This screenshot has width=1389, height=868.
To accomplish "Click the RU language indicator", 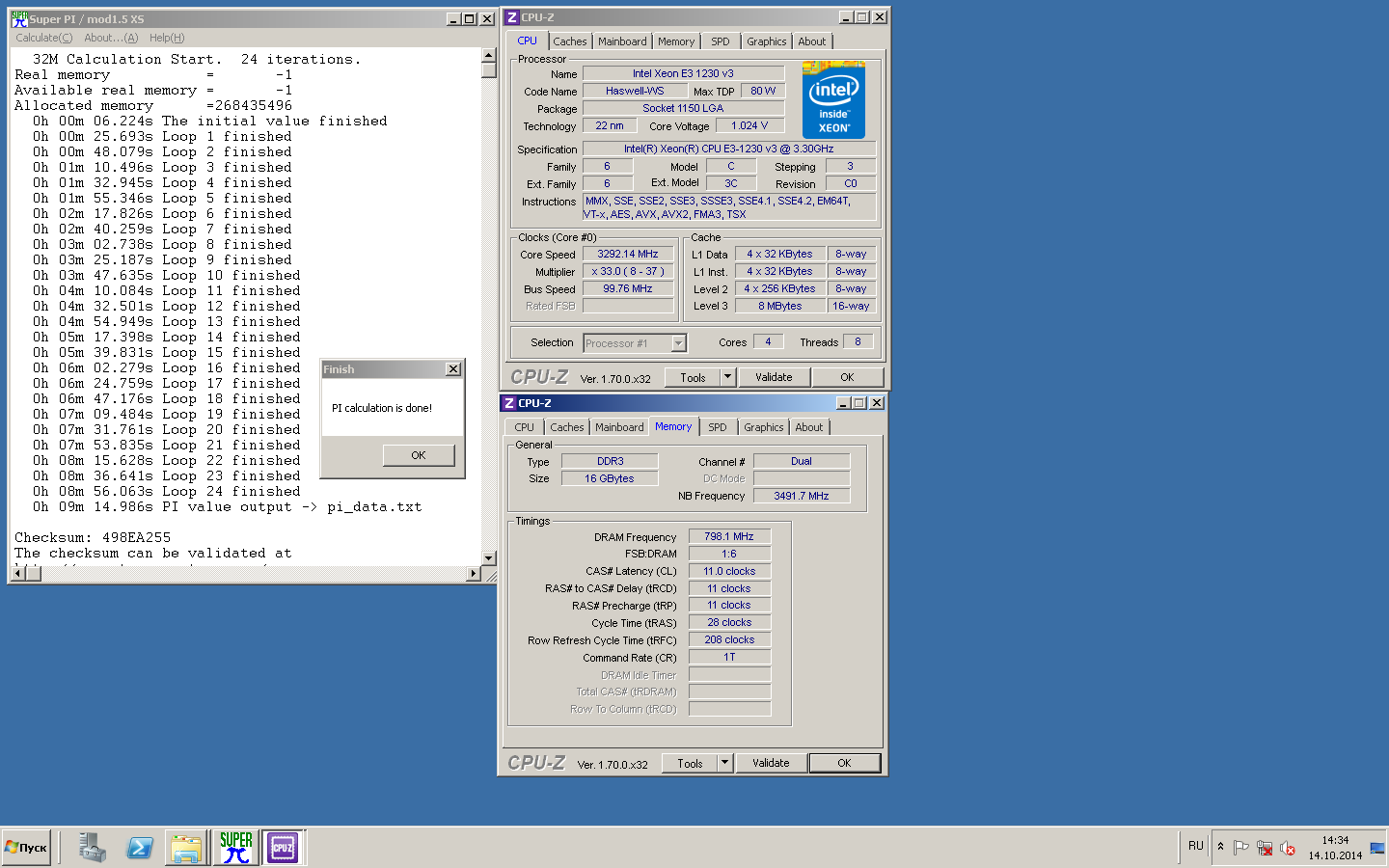I will point(1195,846).
